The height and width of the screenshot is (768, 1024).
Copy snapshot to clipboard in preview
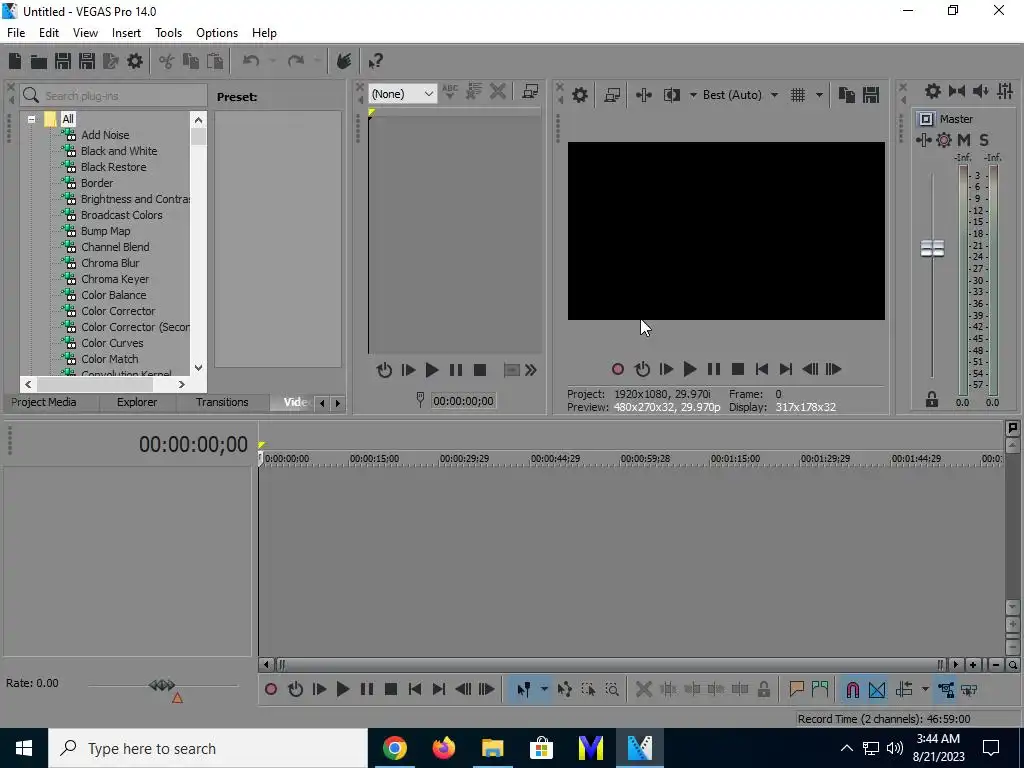pos(846,95)
